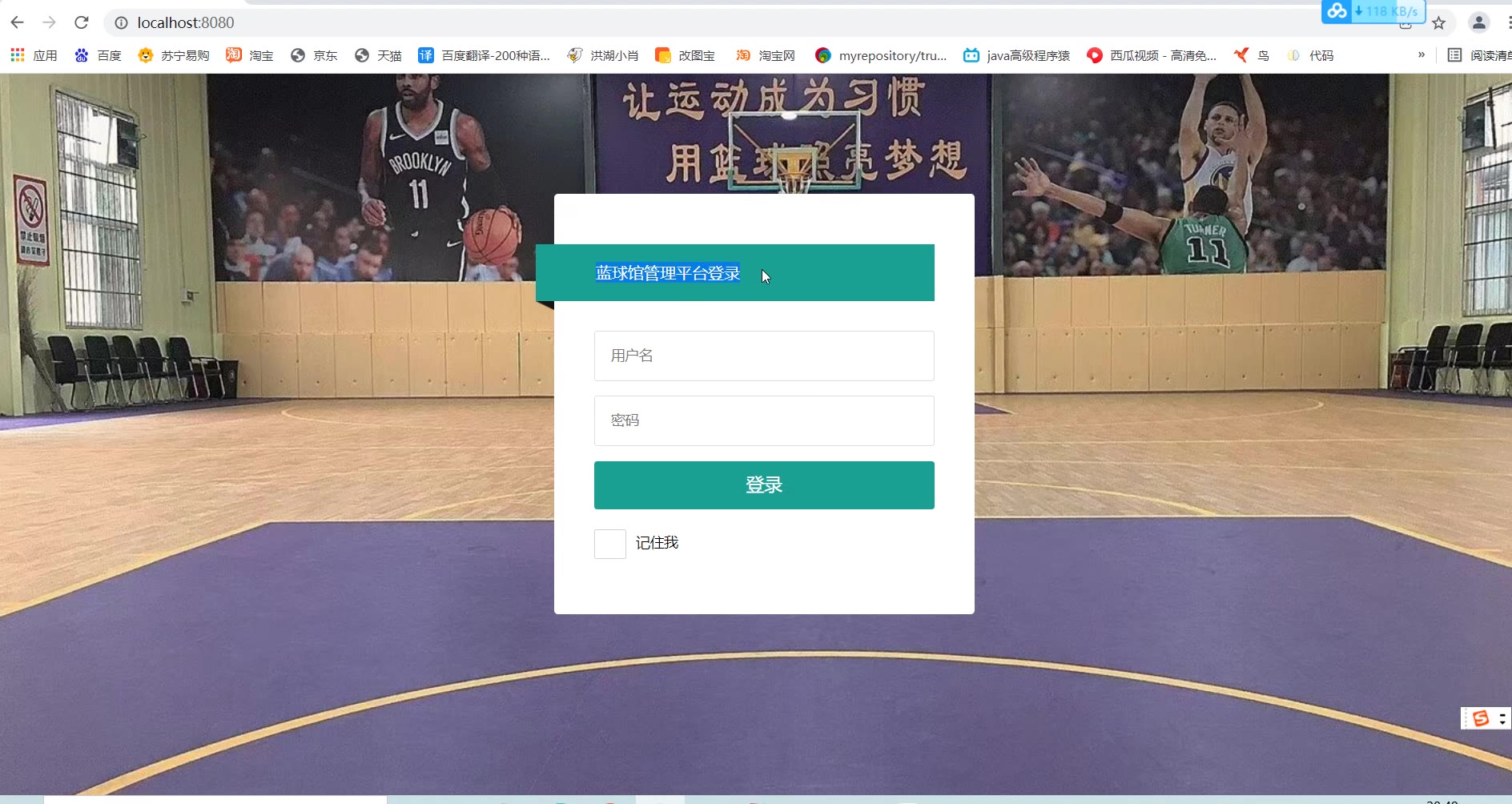Click the Sogou input method icon

click(1481, 718)
